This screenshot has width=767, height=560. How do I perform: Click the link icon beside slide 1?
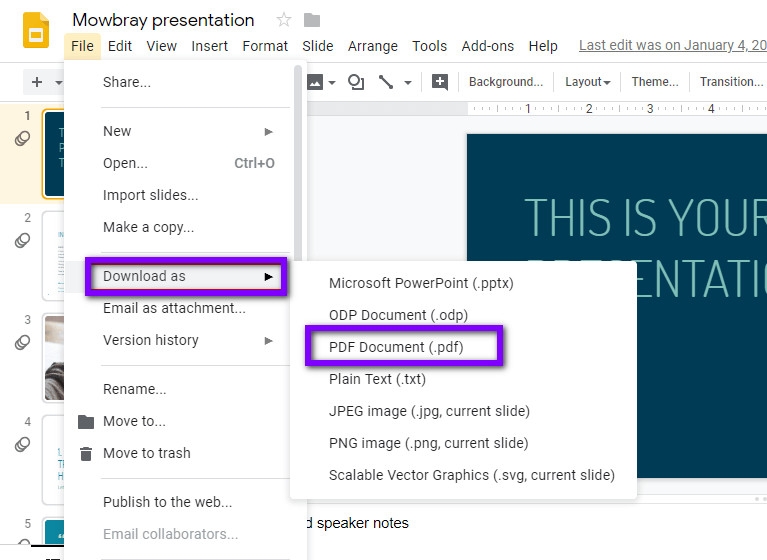[x=22, y=138]
